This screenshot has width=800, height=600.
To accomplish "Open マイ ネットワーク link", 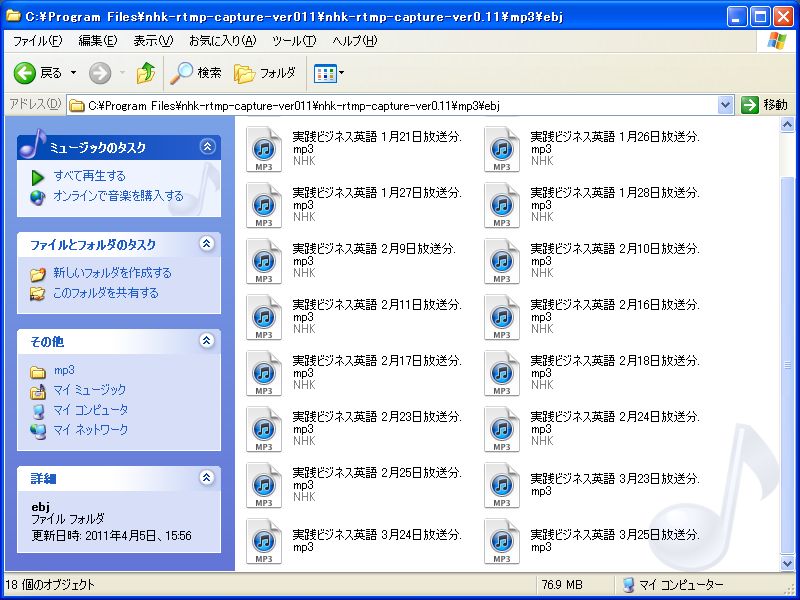I will (91, 430).
